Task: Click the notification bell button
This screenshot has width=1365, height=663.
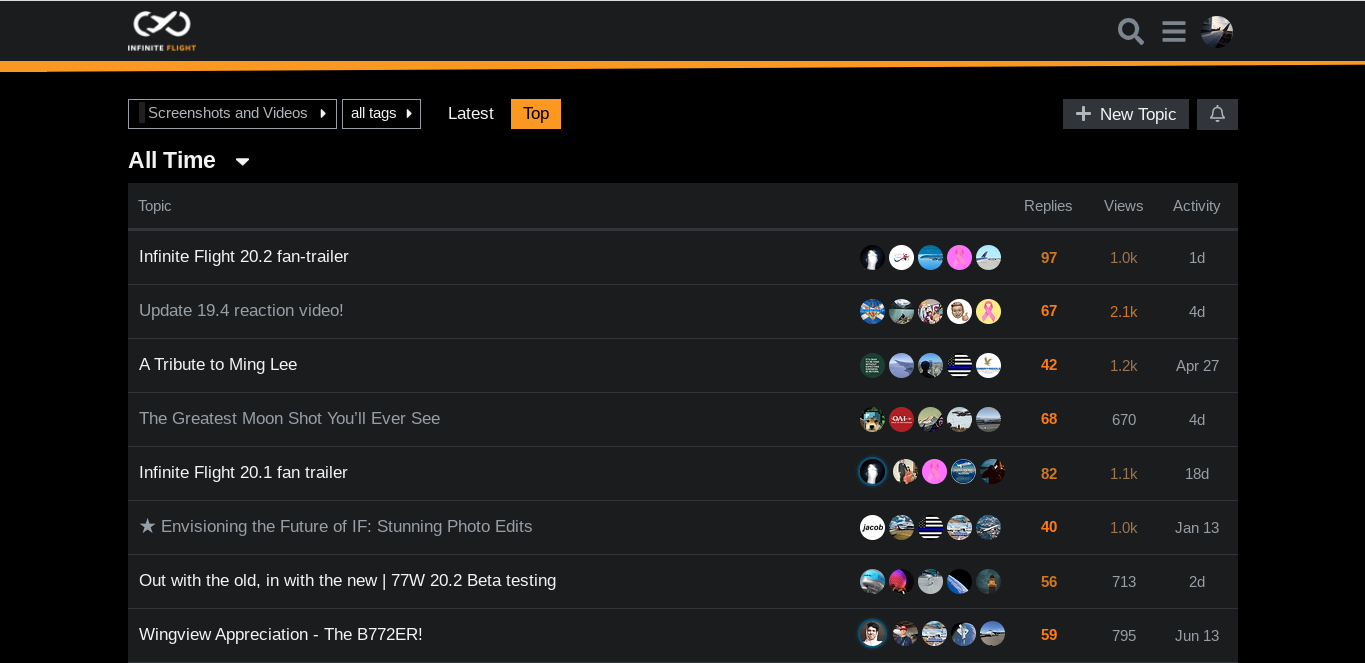Action: click(x=1217, y=114)
